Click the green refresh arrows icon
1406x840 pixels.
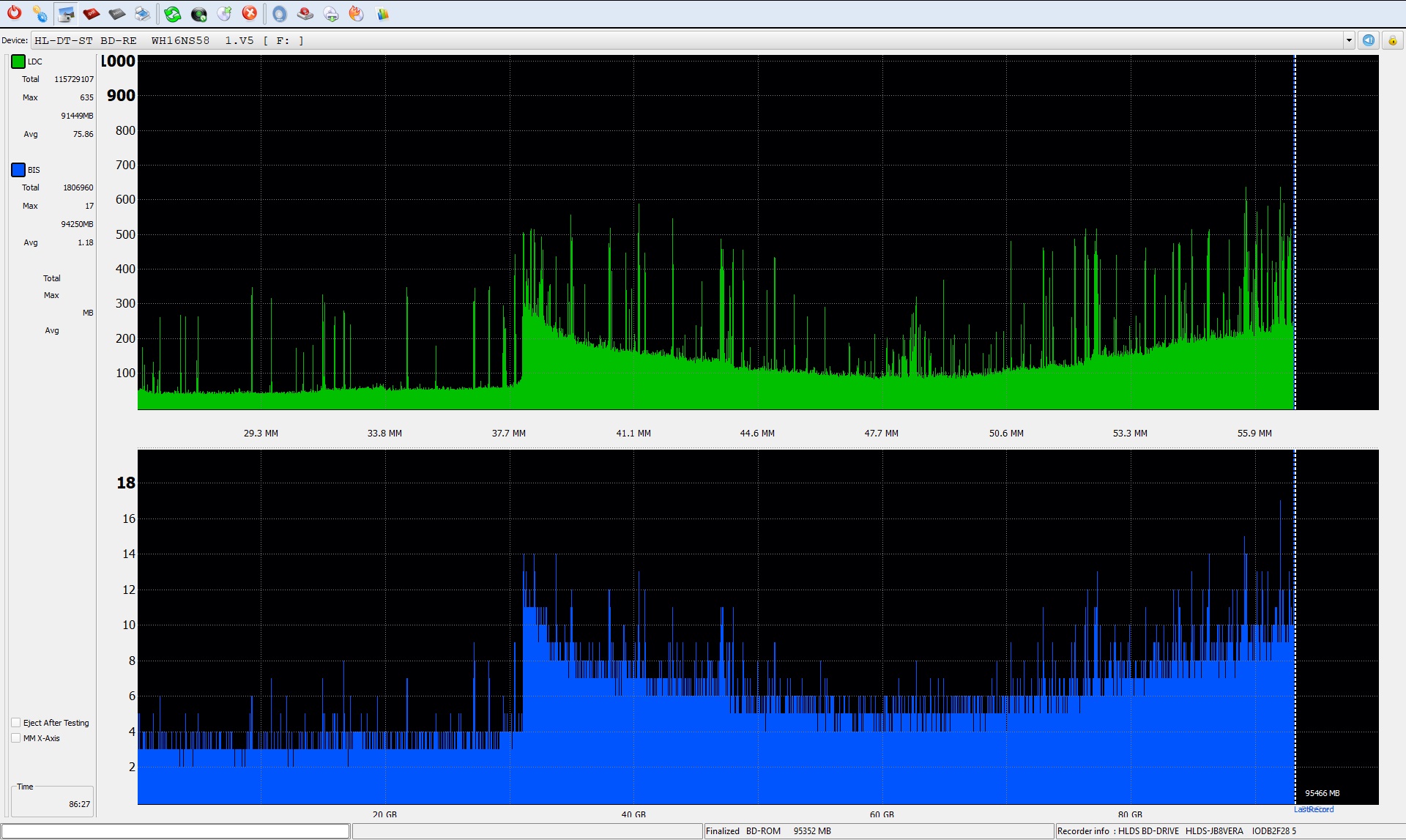[x=173, y=13]
